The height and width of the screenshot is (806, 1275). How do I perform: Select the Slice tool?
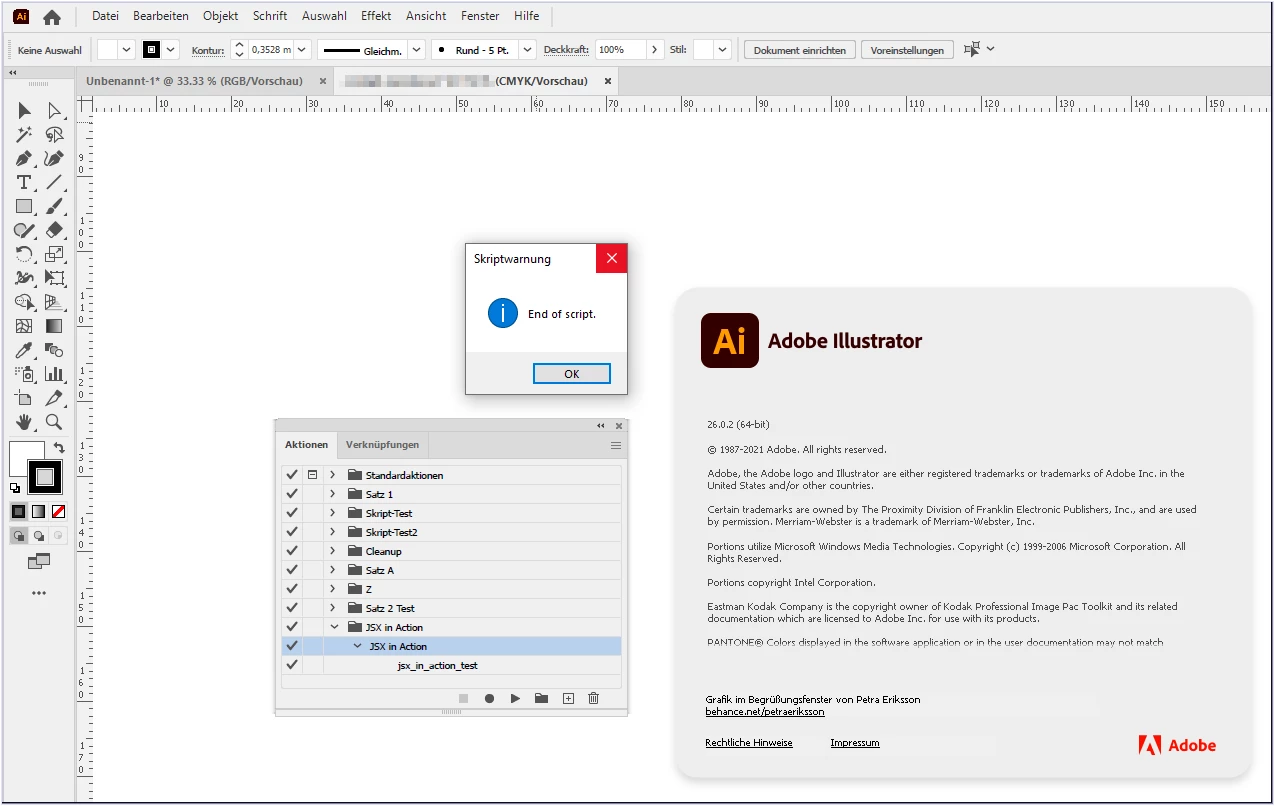[54, 398]
